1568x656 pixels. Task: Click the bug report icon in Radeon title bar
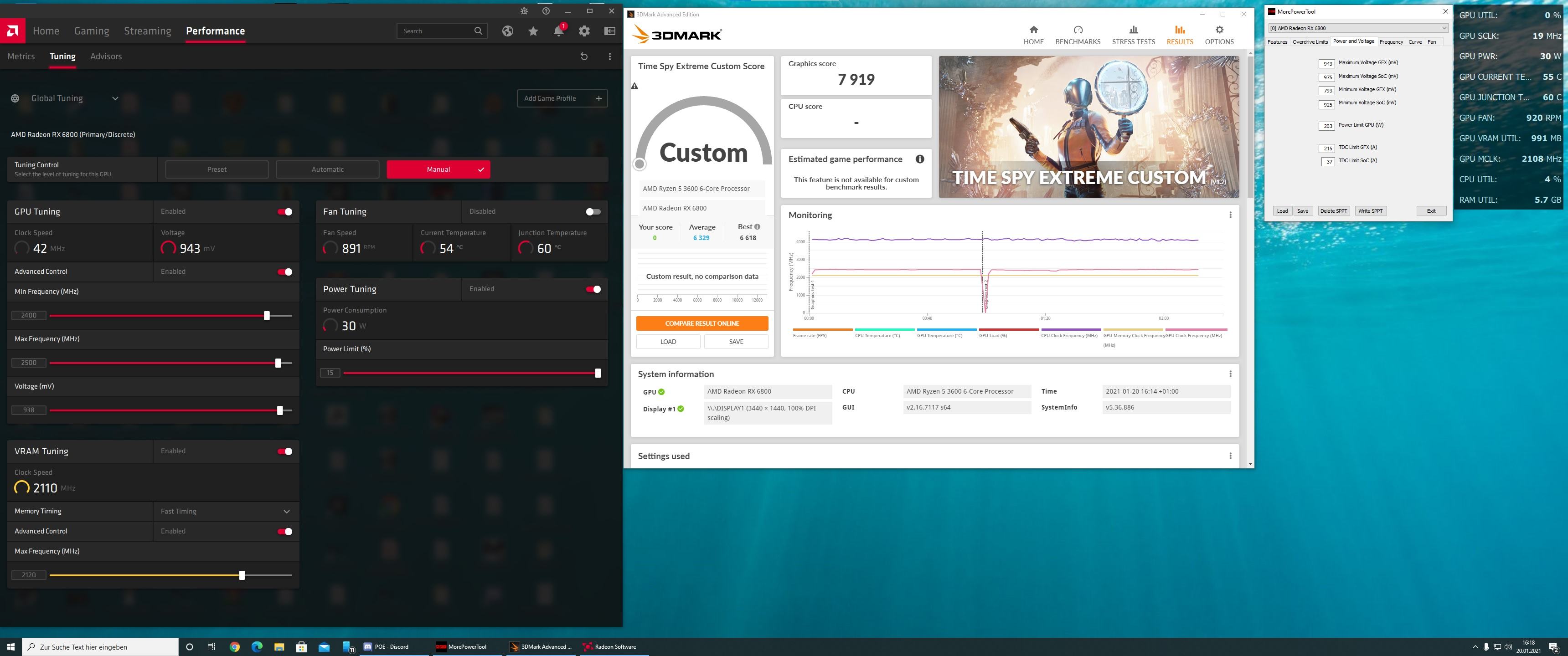pos(524,11)
